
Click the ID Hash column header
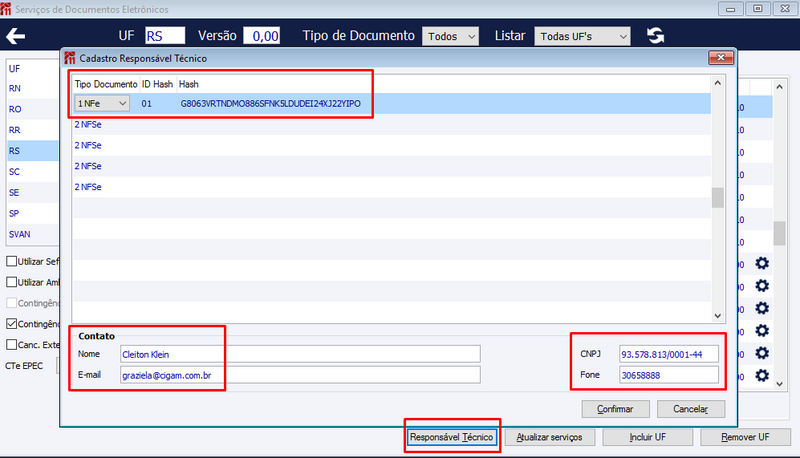[x=157, y=84]
